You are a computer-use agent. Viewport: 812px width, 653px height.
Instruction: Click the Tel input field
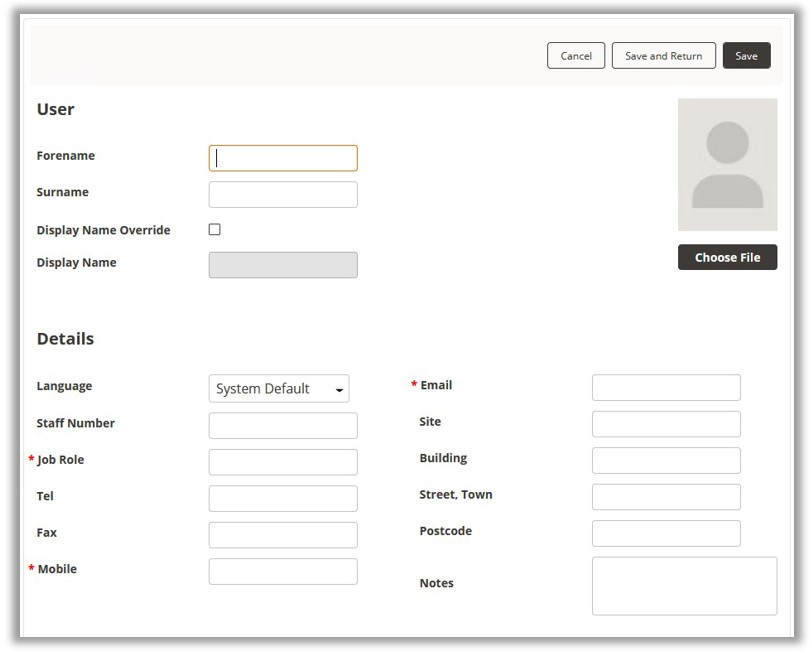283,498
